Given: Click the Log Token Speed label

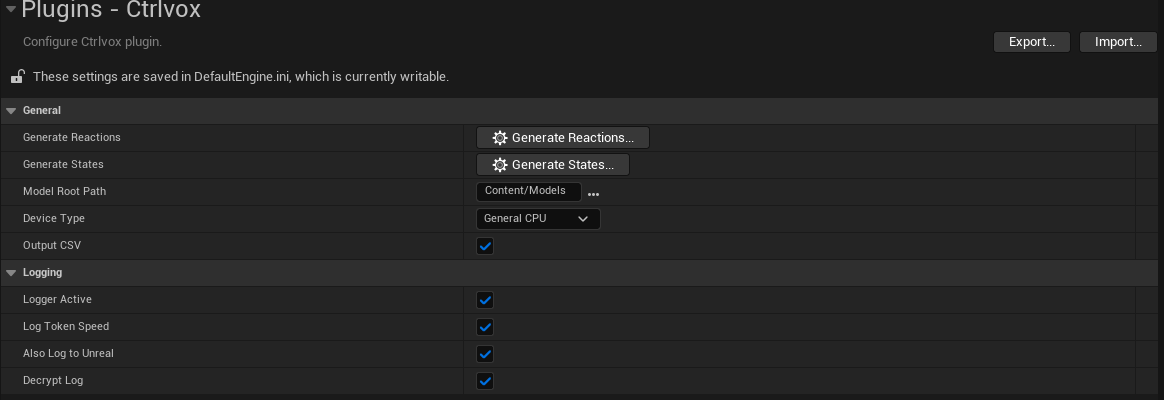Looking at the screenshot, I should (66, 327).
